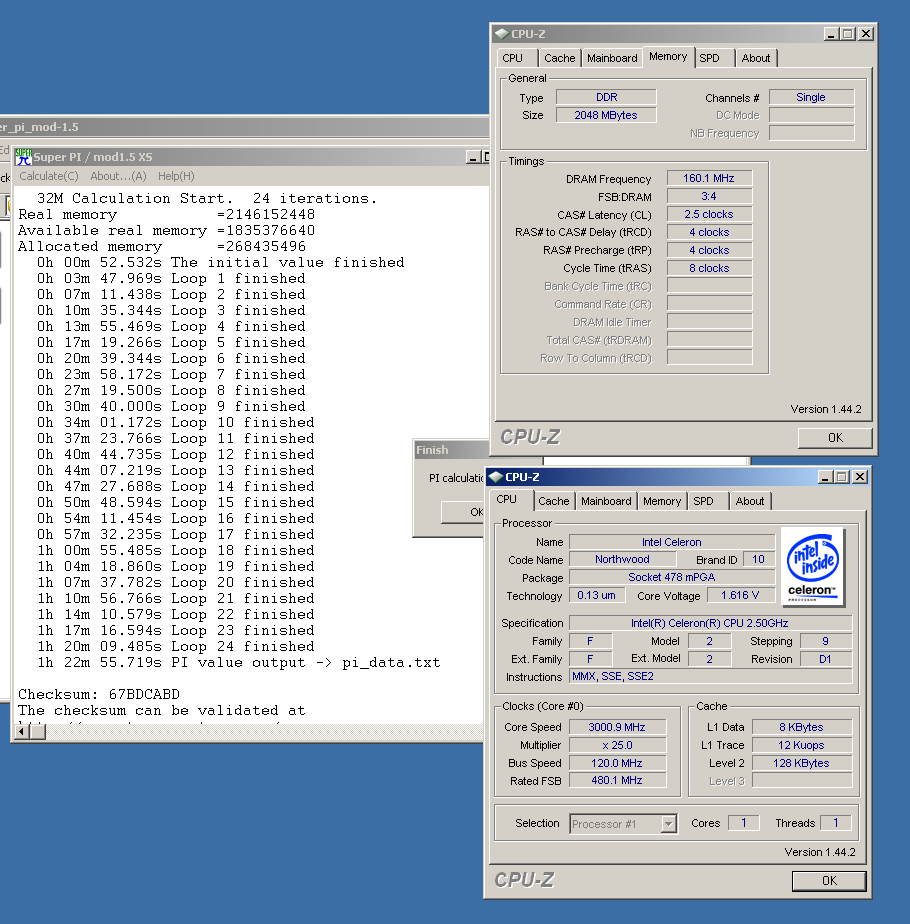Switch to Cache tab in upper CPU-Z window

point(559,58)
